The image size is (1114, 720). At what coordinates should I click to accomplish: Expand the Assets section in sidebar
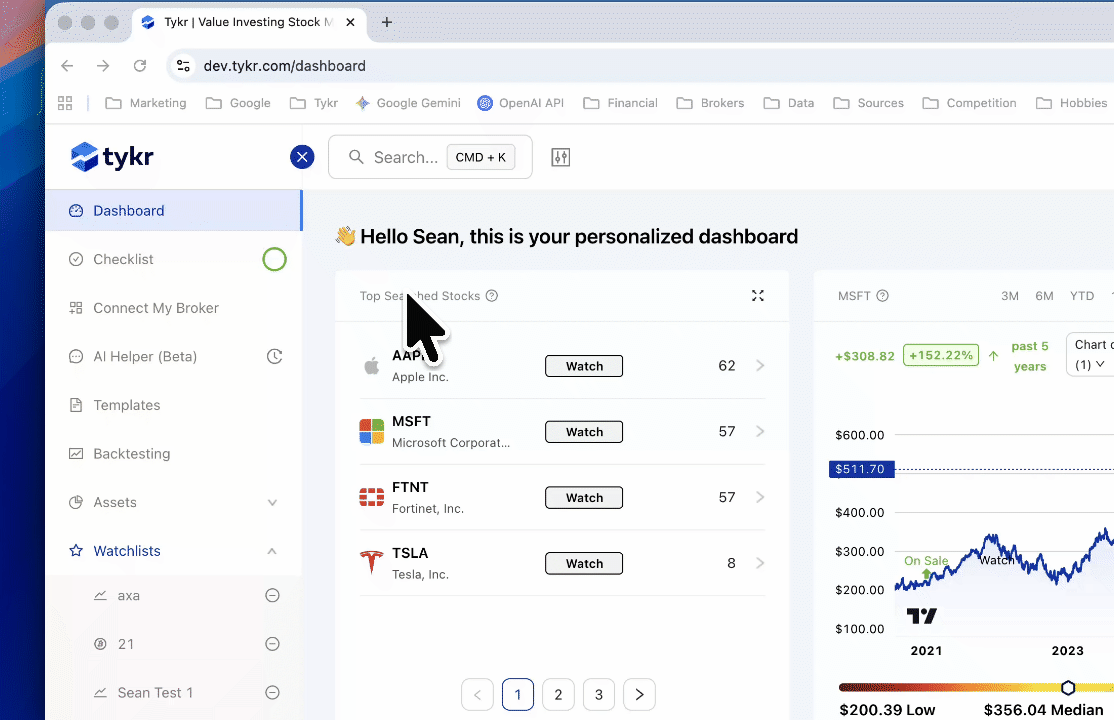[272, 503]
